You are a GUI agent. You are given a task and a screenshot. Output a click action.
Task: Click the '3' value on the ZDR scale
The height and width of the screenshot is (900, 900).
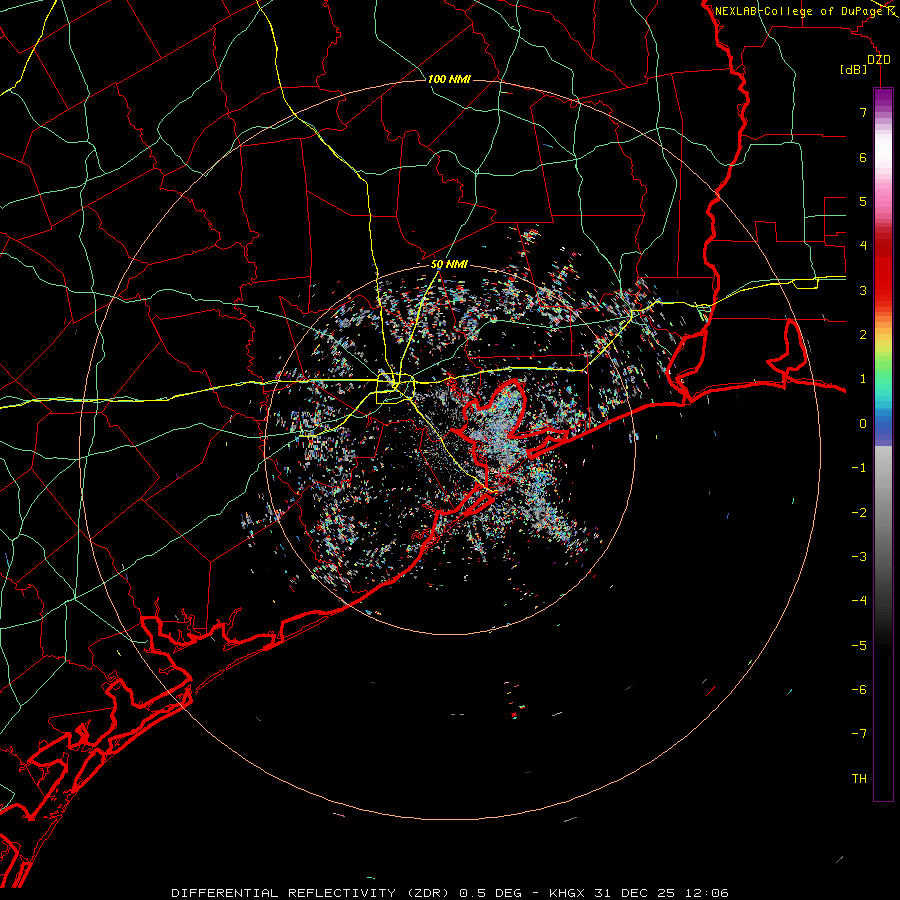[x=863, y=290]
